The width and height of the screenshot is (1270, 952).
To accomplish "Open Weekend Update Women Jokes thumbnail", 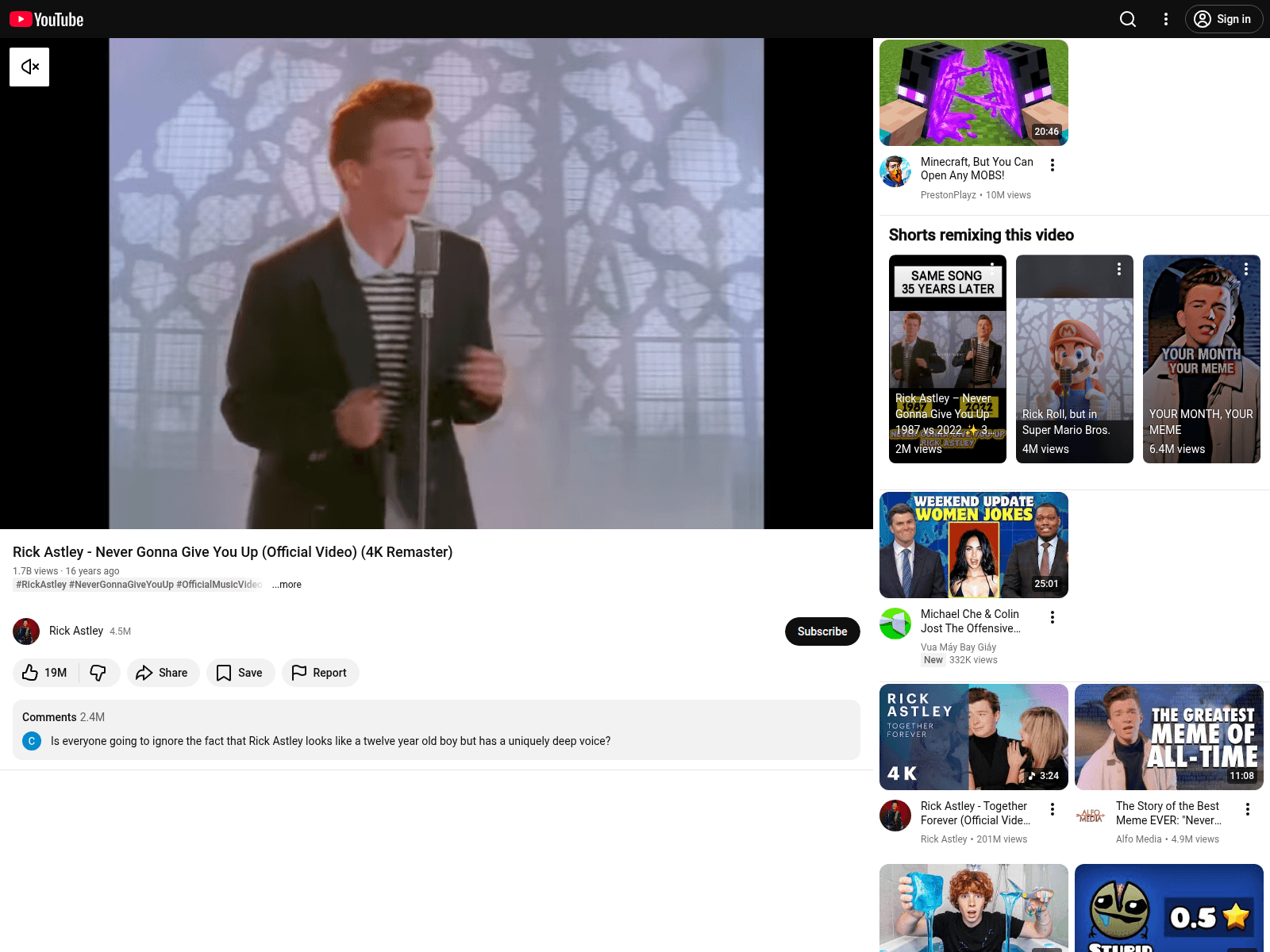I will point(974,545).
